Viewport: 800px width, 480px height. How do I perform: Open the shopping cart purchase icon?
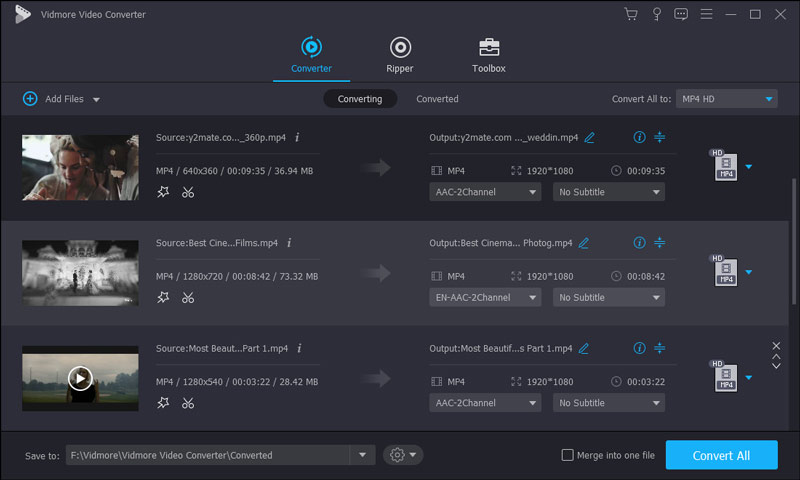click(x=630, y=14)
